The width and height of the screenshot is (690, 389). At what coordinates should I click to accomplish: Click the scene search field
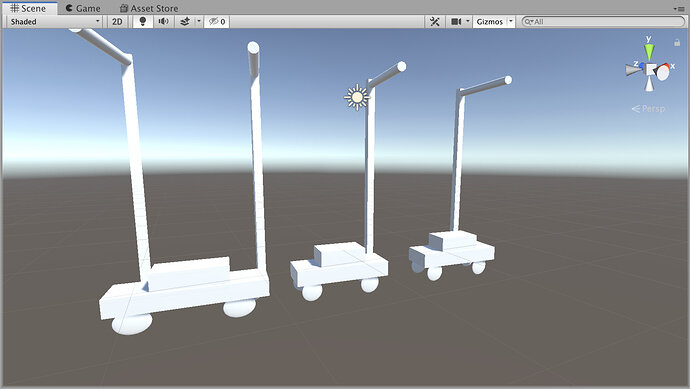click(x=603, y=22)
